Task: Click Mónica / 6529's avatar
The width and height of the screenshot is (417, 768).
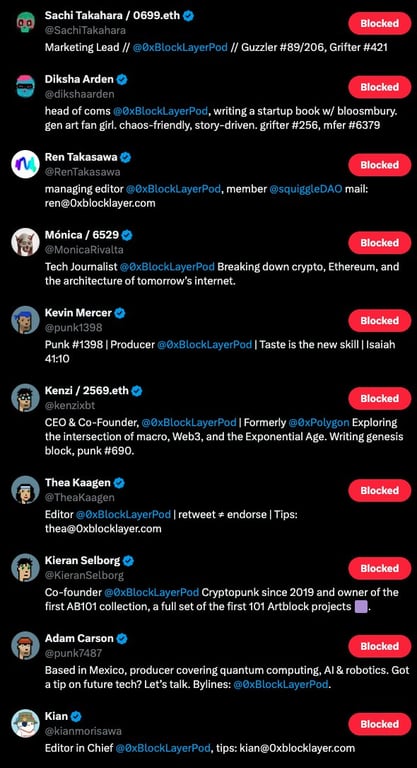Action: (x=25, y=242)
